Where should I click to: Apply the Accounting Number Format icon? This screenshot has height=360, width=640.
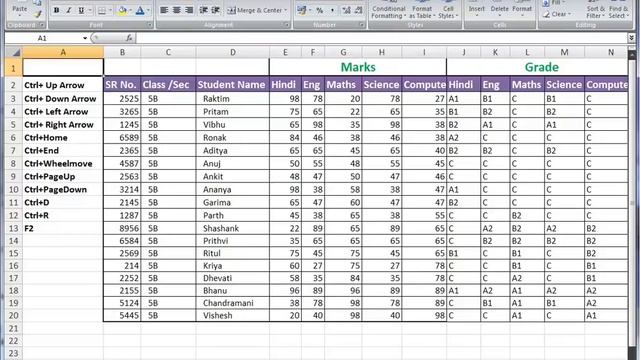302,10
